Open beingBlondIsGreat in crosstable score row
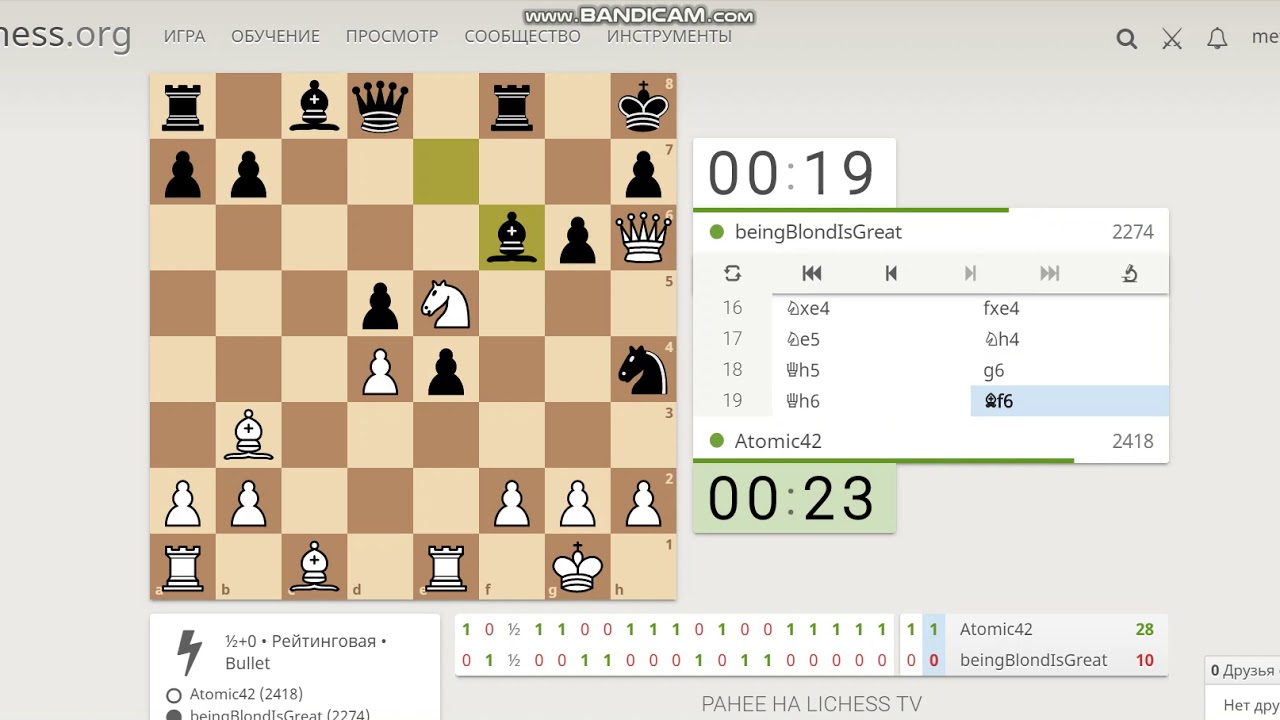 [x=1033, y=660]
